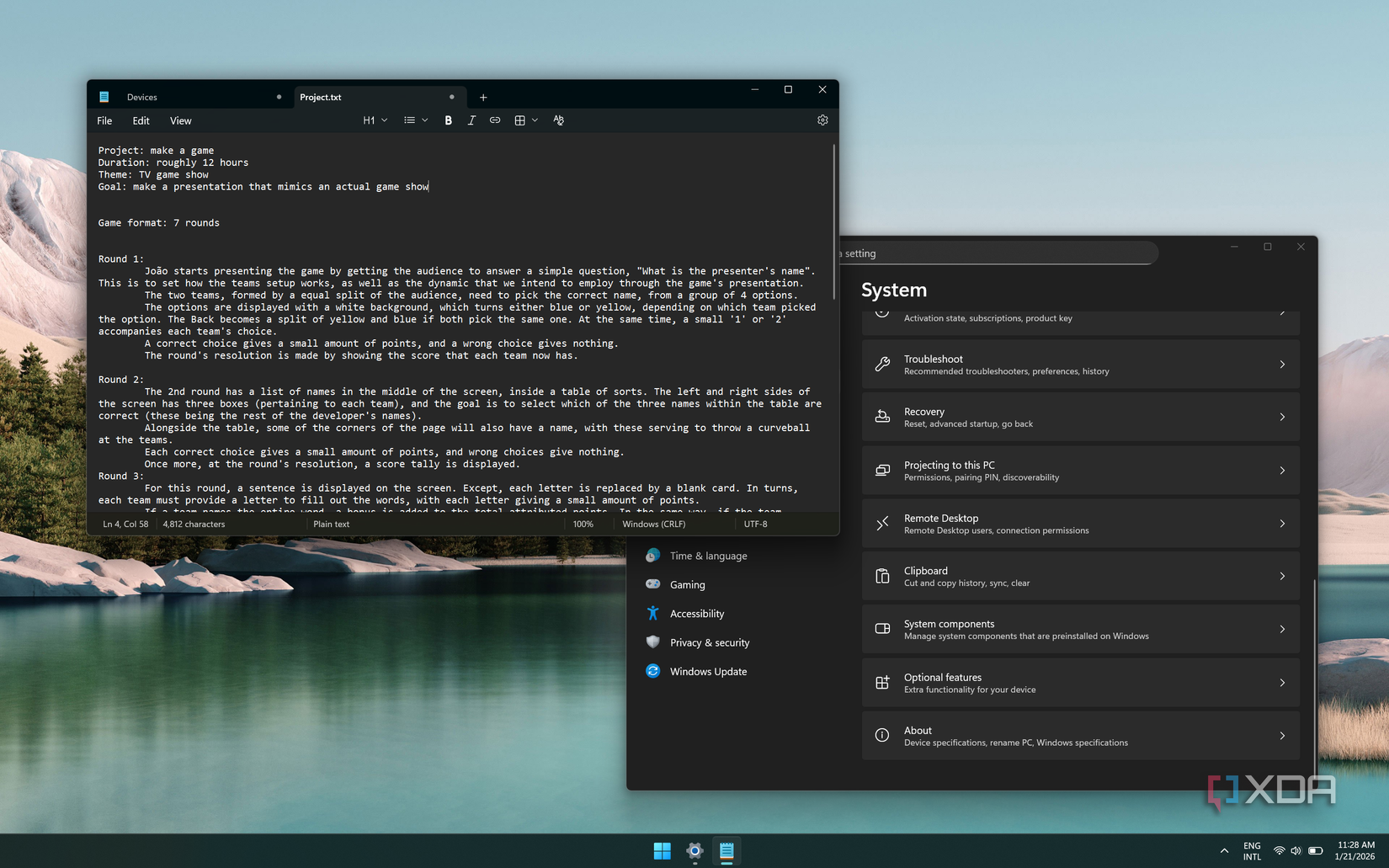The image size is (1389, 868).
Task: Clear formatting with the eraser icon
Action: [x=558, y=120]
